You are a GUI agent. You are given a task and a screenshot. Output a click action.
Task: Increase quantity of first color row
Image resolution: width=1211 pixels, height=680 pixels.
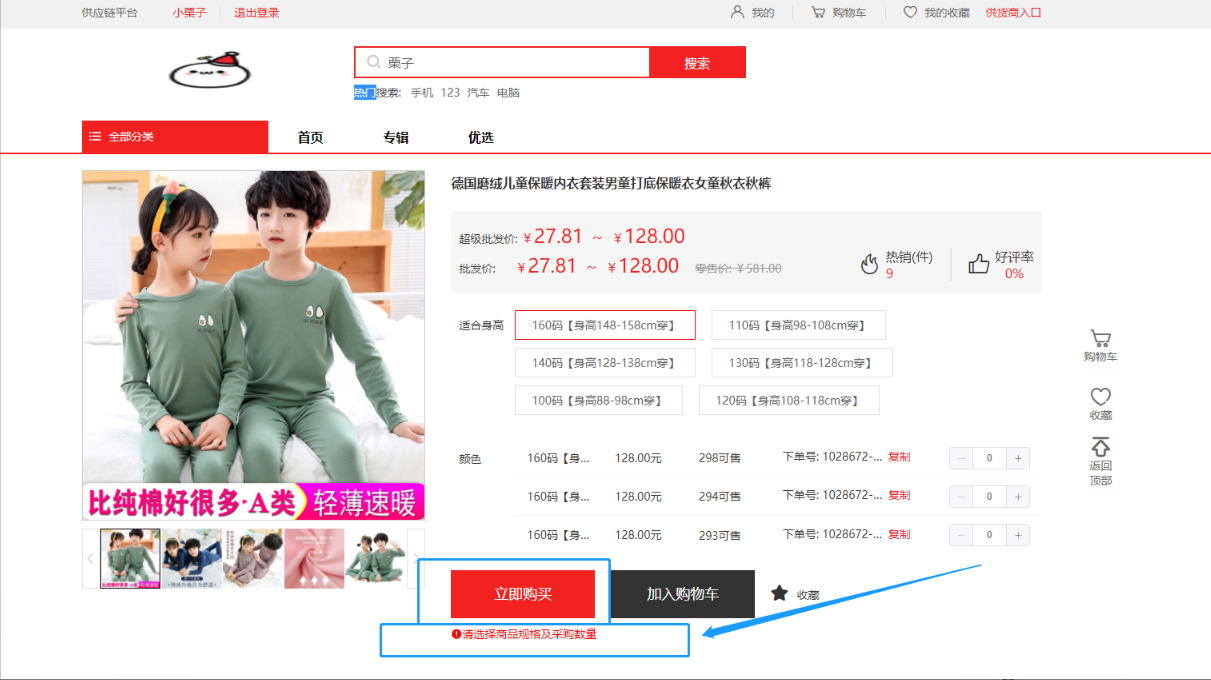(1018, 459)
